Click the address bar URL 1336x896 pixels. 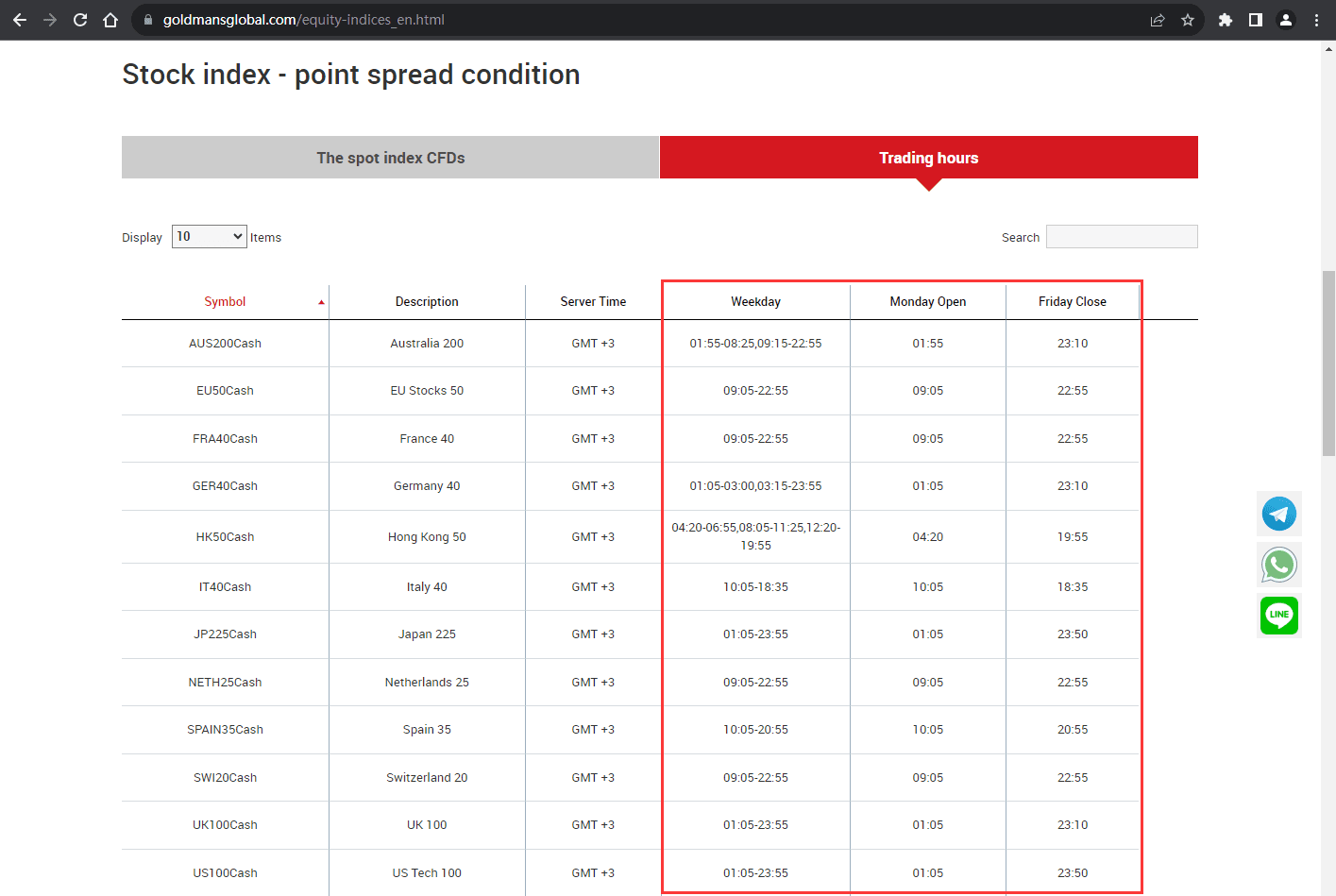coord(303,20)
